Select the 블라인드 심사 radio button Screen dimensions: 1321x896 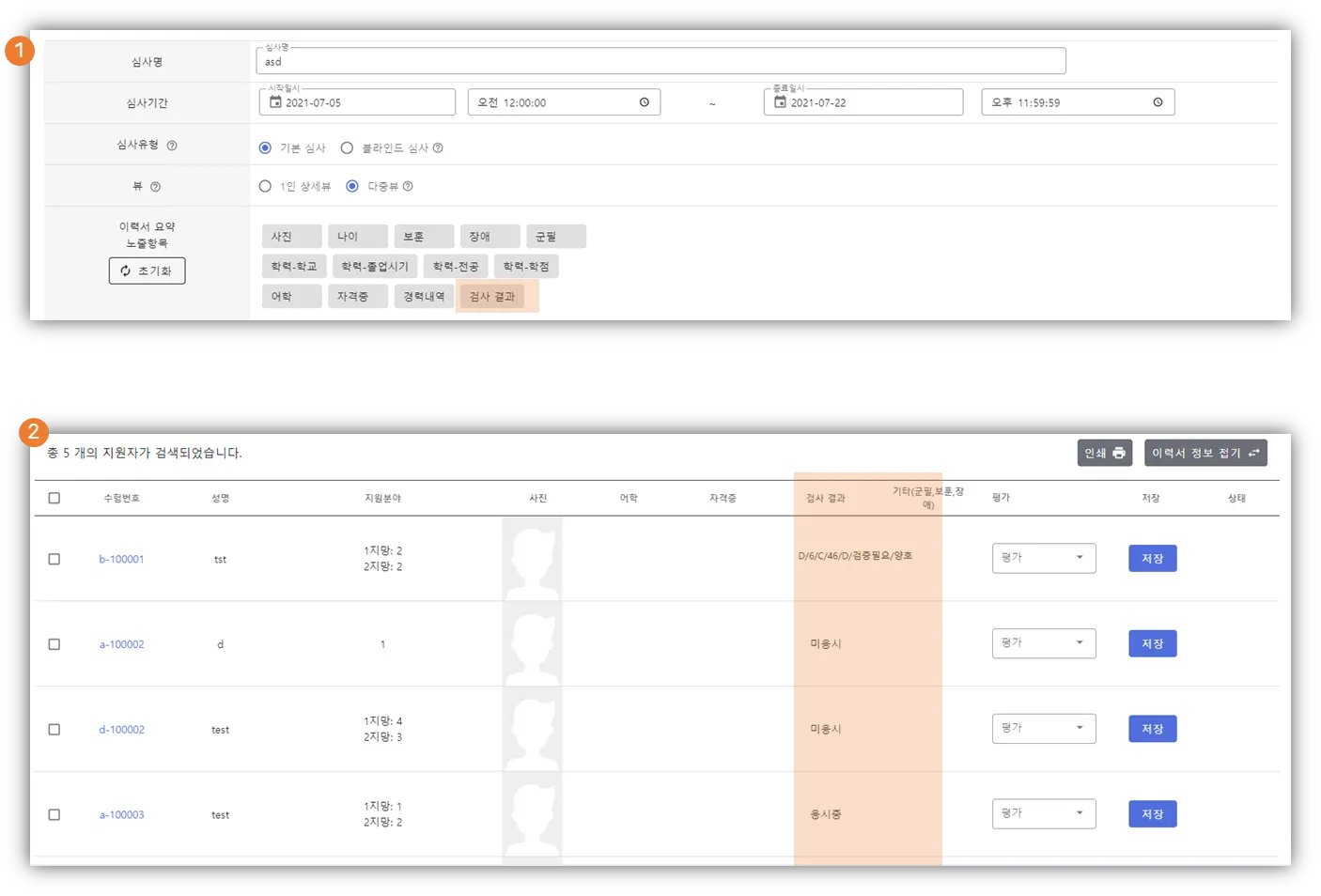(347, 147)
